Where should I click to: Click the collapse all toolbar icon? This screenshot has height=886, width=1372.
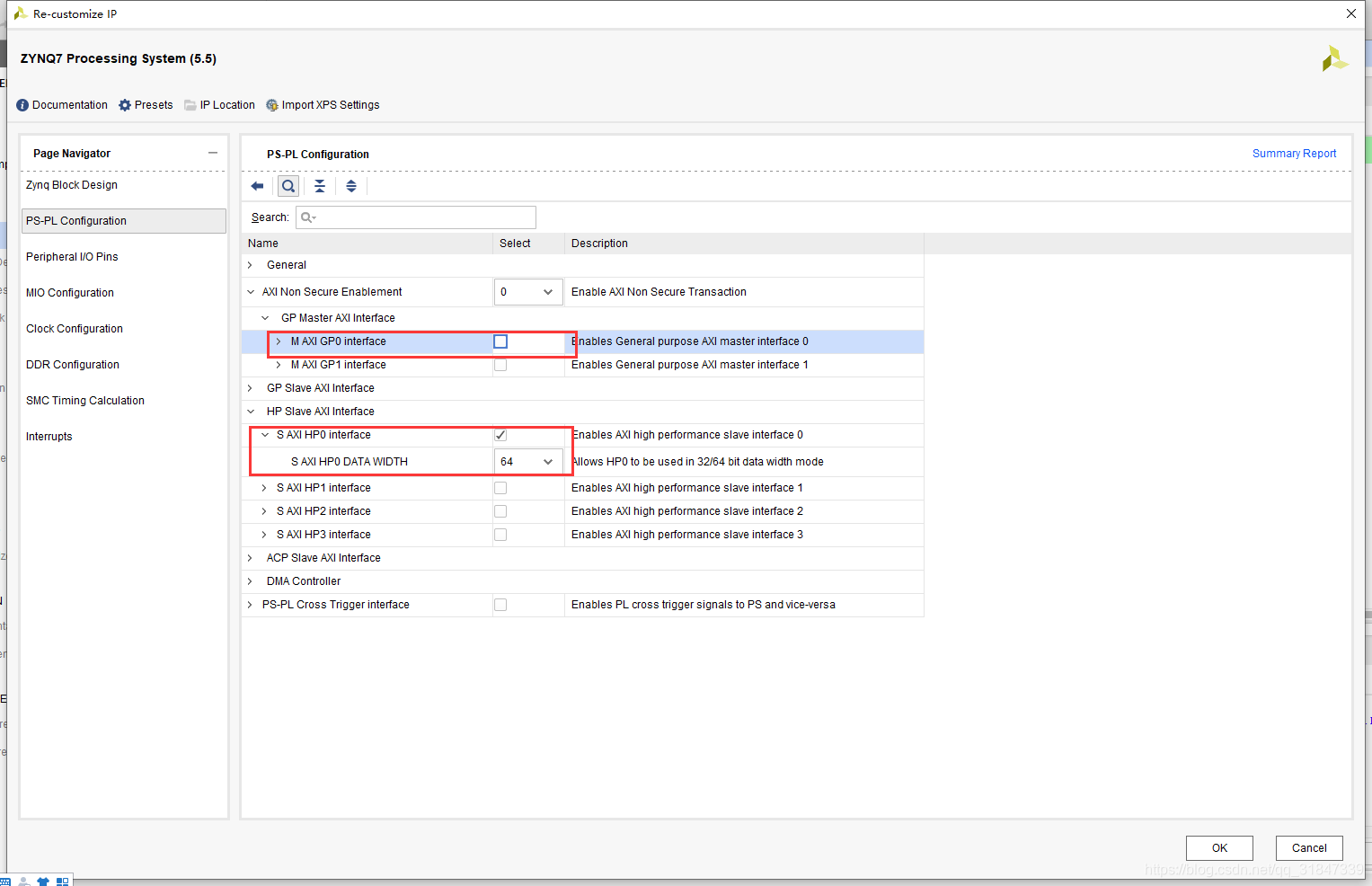click(x=320, y=186)
